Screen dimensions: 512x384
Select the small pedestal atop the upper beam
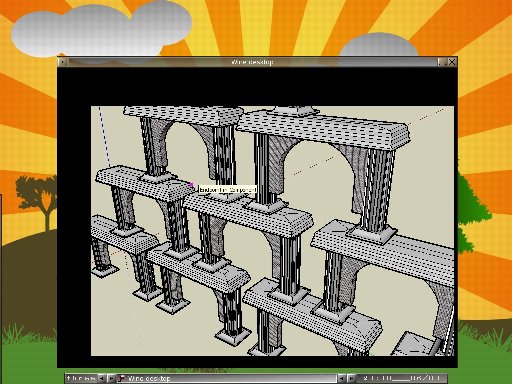click(293, 111)
